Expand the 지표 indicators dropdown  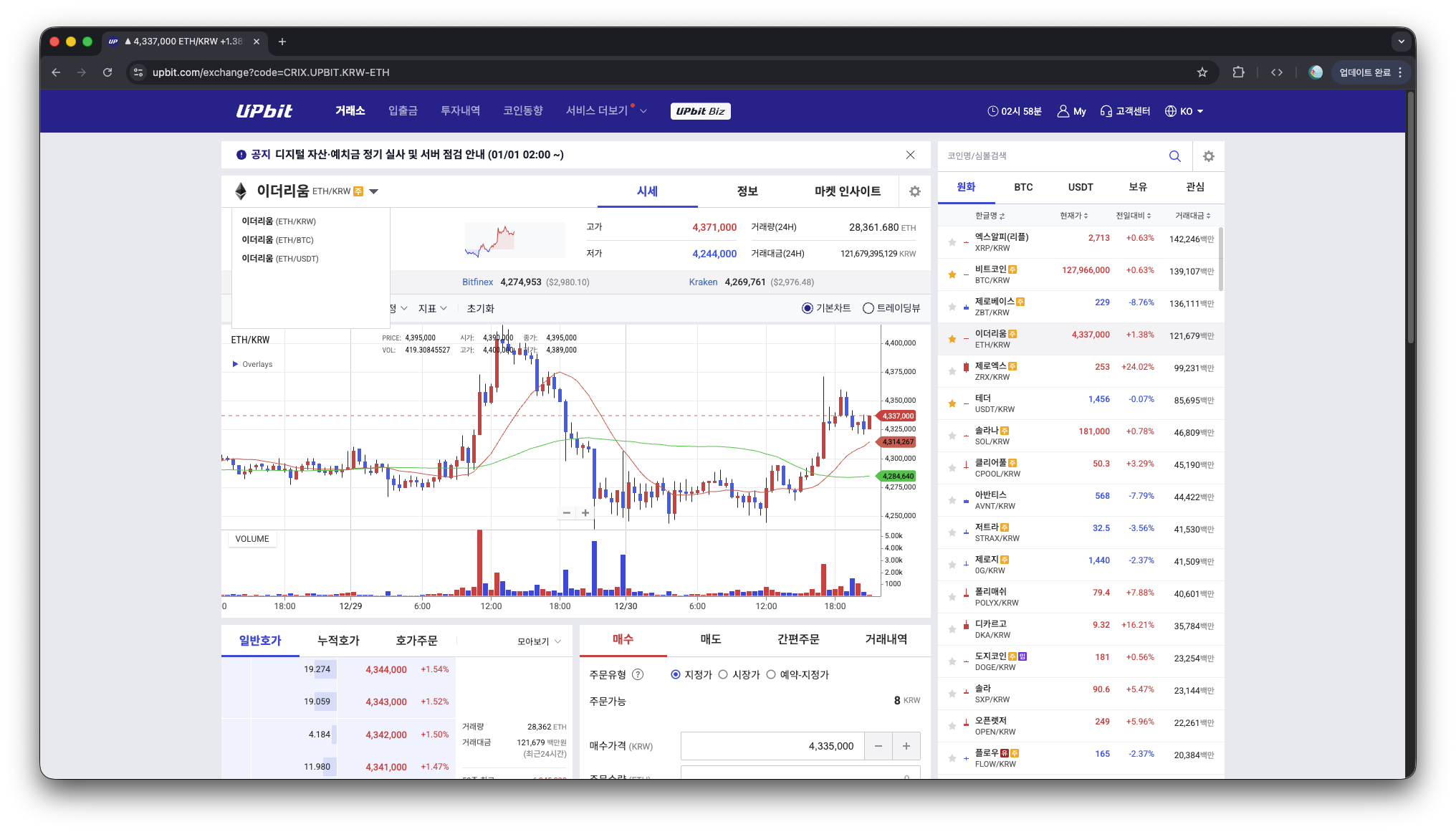click(x=432, y=308)
